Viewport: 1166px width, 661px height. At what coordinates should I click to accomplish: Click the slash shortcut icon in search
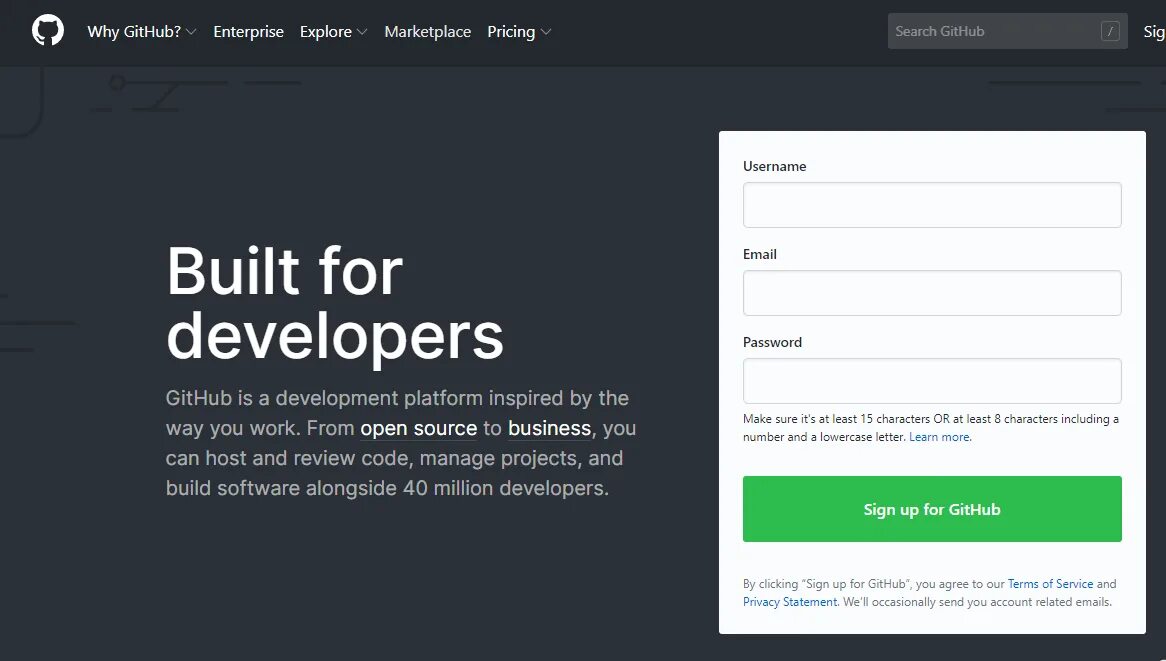1109,31
